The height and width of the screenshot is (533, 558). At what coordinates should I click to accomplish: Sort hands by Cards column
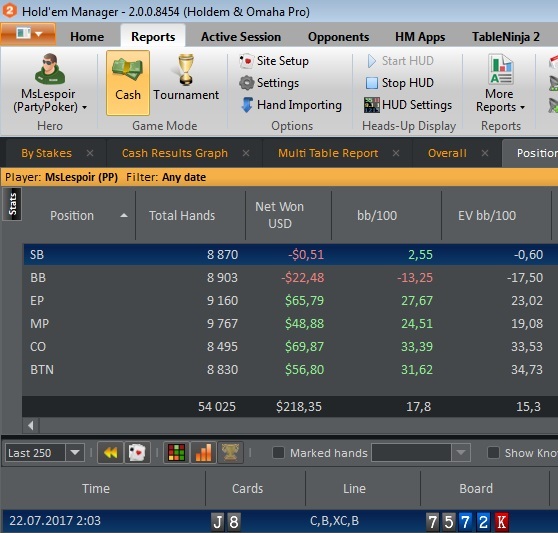click(x=247, y=489)
